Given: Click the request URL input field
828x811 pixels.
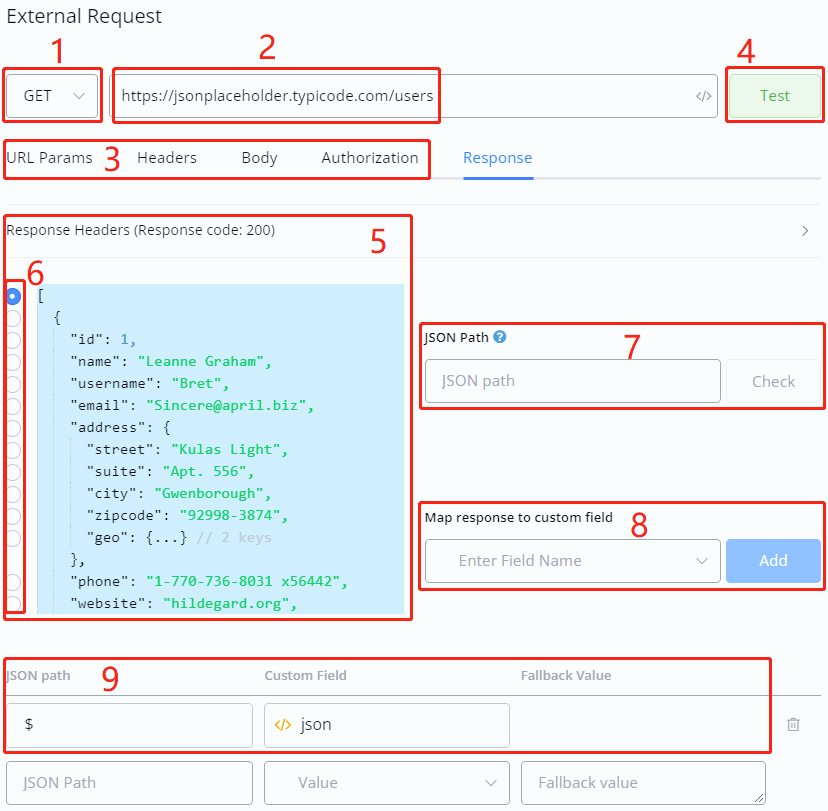Looking at the screenshot, I should point(400,96).
